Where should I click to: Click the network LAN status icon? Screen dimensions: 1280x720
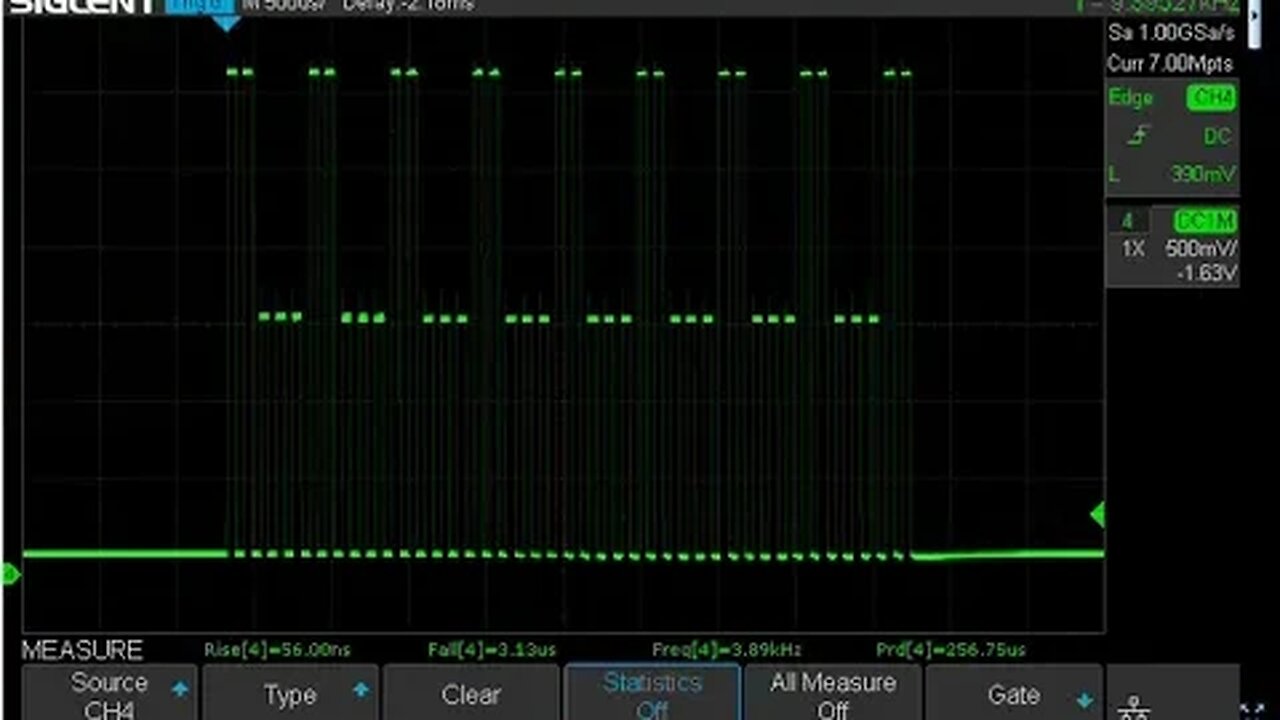click(x=1134, y=708)
